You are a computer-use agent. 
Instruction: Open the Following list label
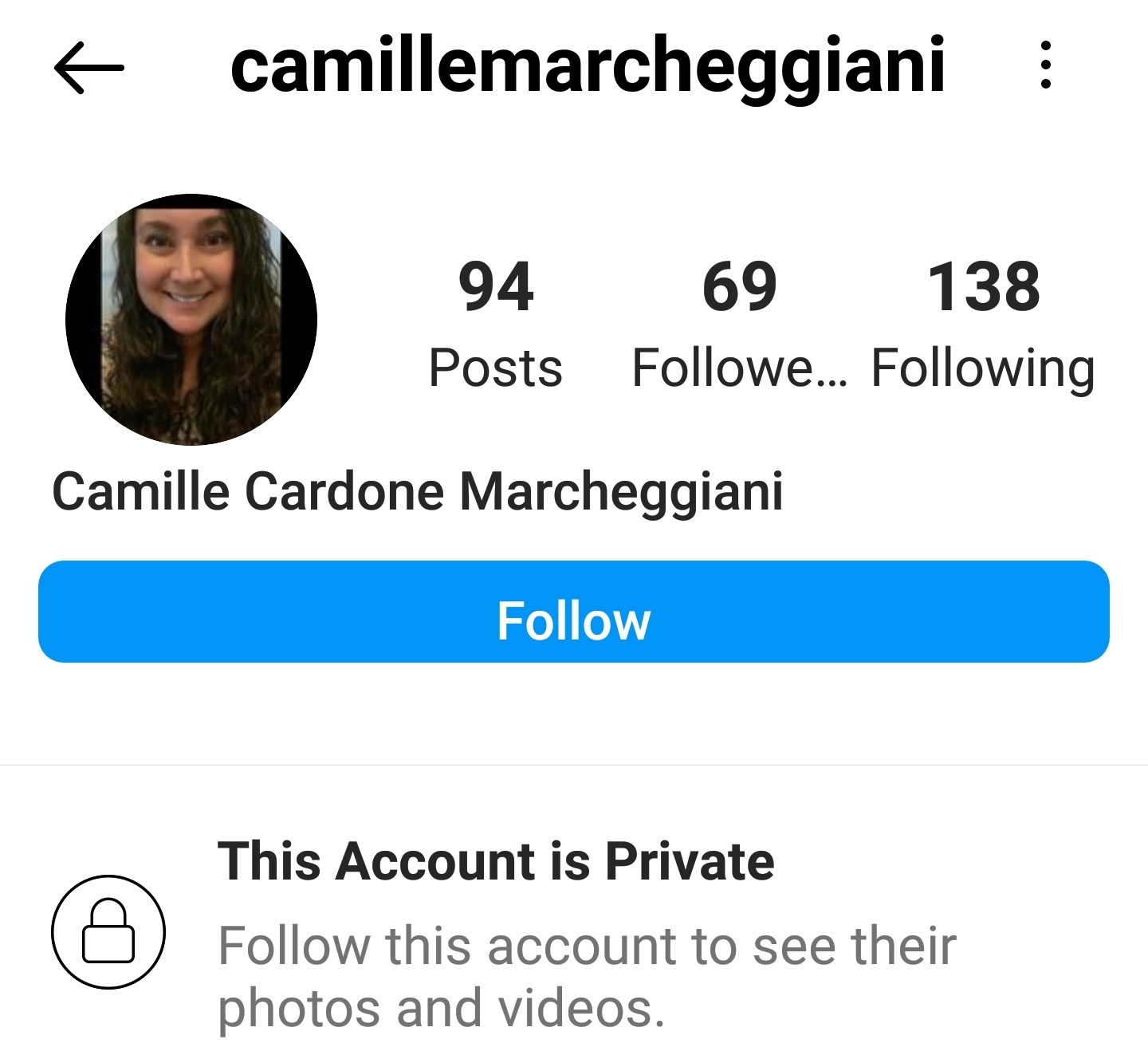[x=983, y=370]
